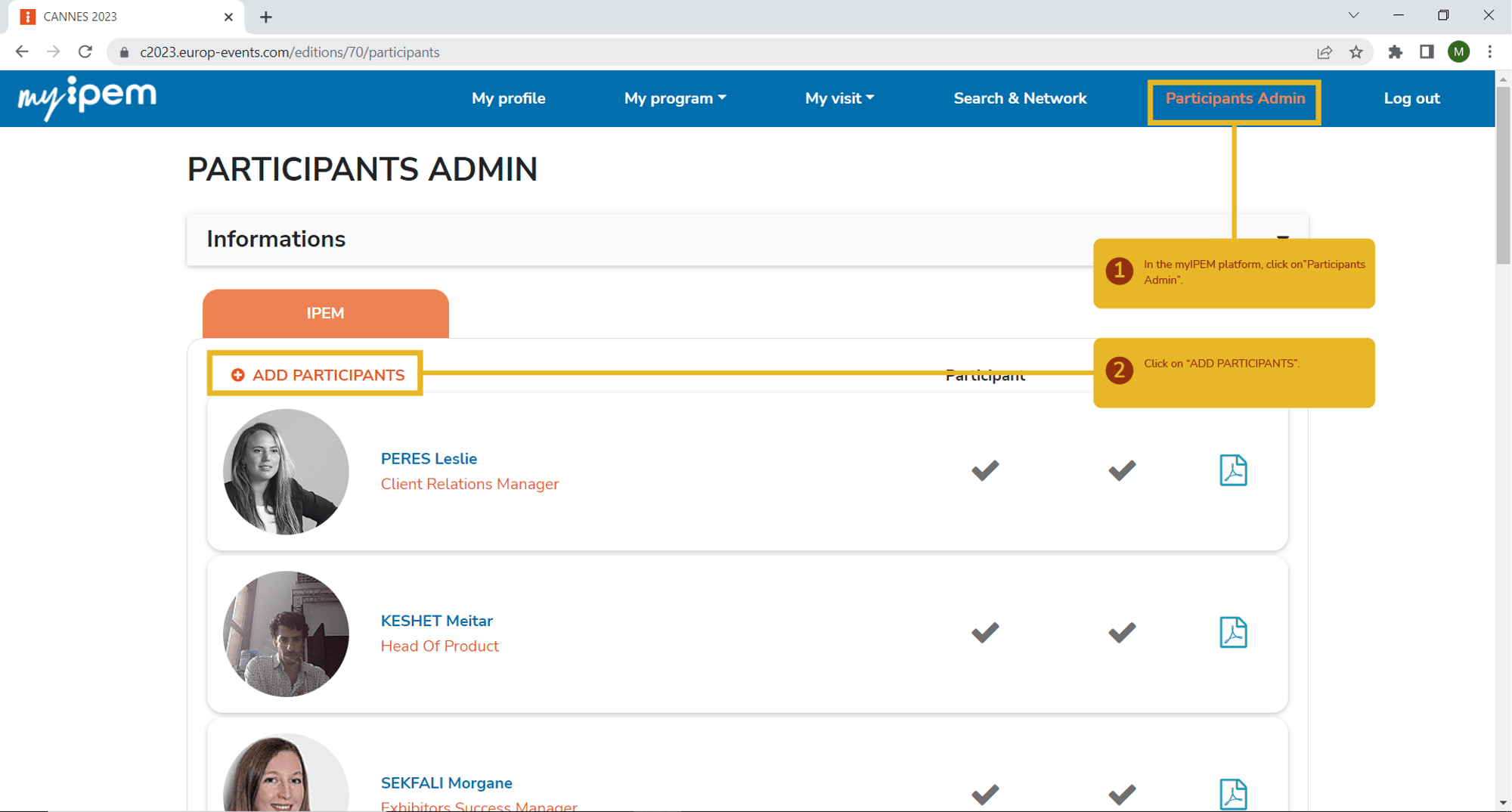This screenshot has width=1512, height=812.
Task: Open PDF badge for PERES Leslie
Action: pyautogui.click(x=1233, y=470)
